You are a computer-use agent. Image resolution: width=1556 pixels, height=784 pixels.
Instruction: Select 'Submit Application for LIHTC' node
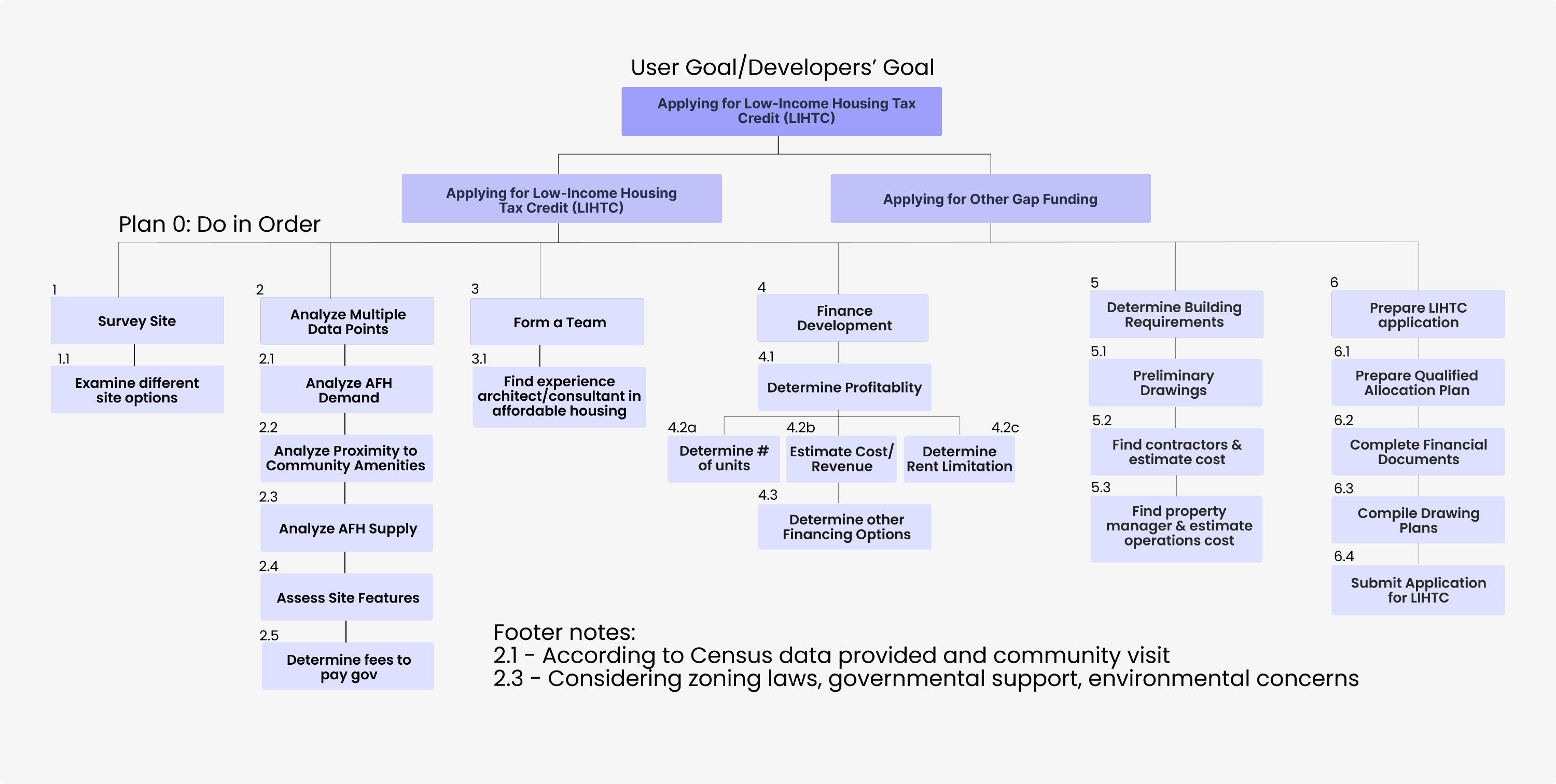point(1418,590)
